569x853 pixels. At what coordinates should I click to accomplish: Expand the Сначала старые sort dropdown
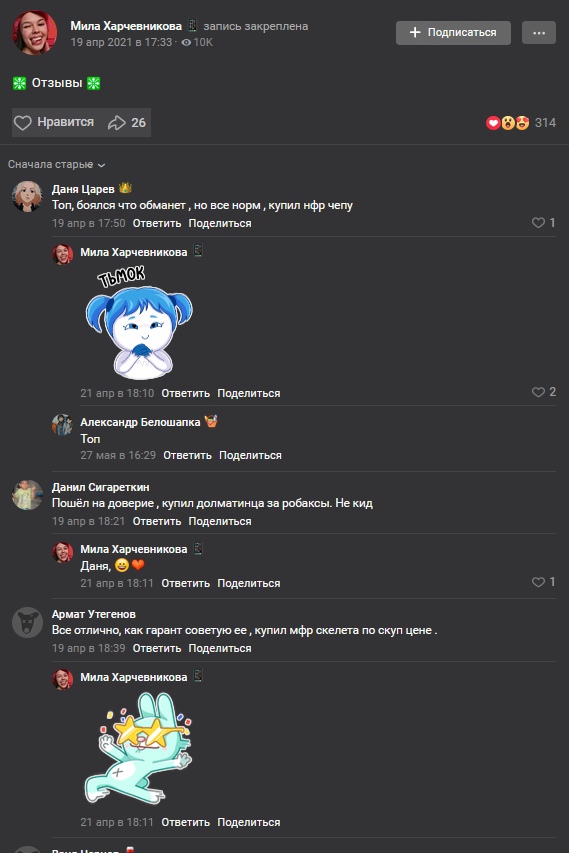click(56, 164)
